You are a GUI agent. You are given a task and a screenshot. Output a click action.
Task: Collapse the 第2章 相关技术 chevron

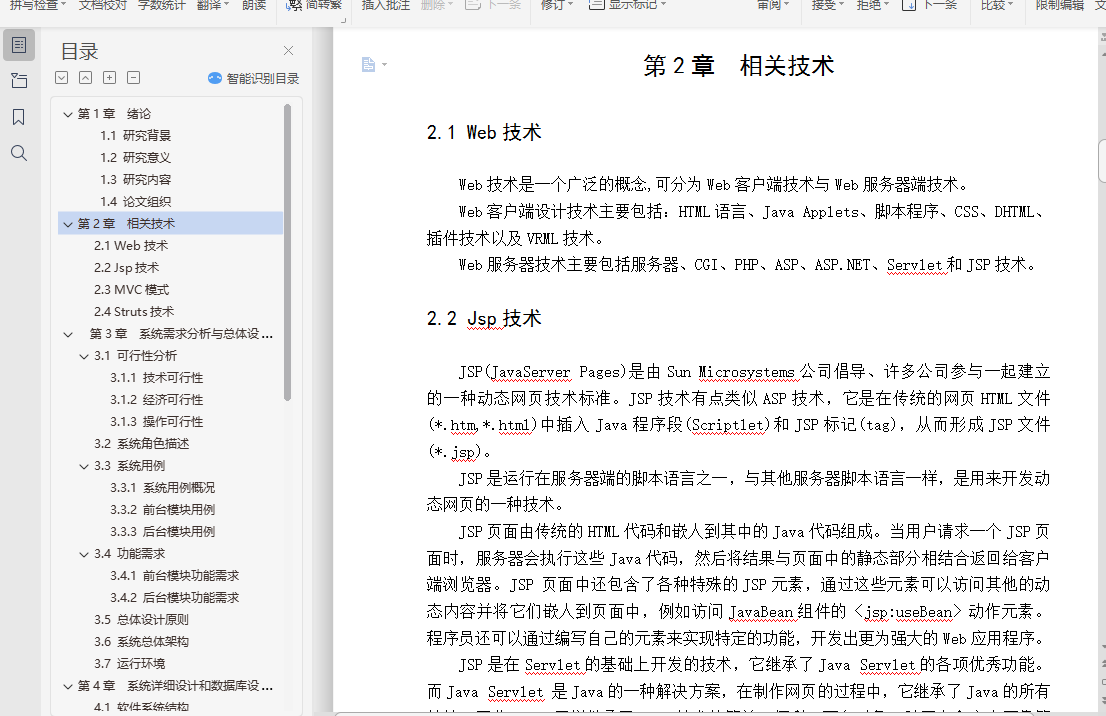68,224
